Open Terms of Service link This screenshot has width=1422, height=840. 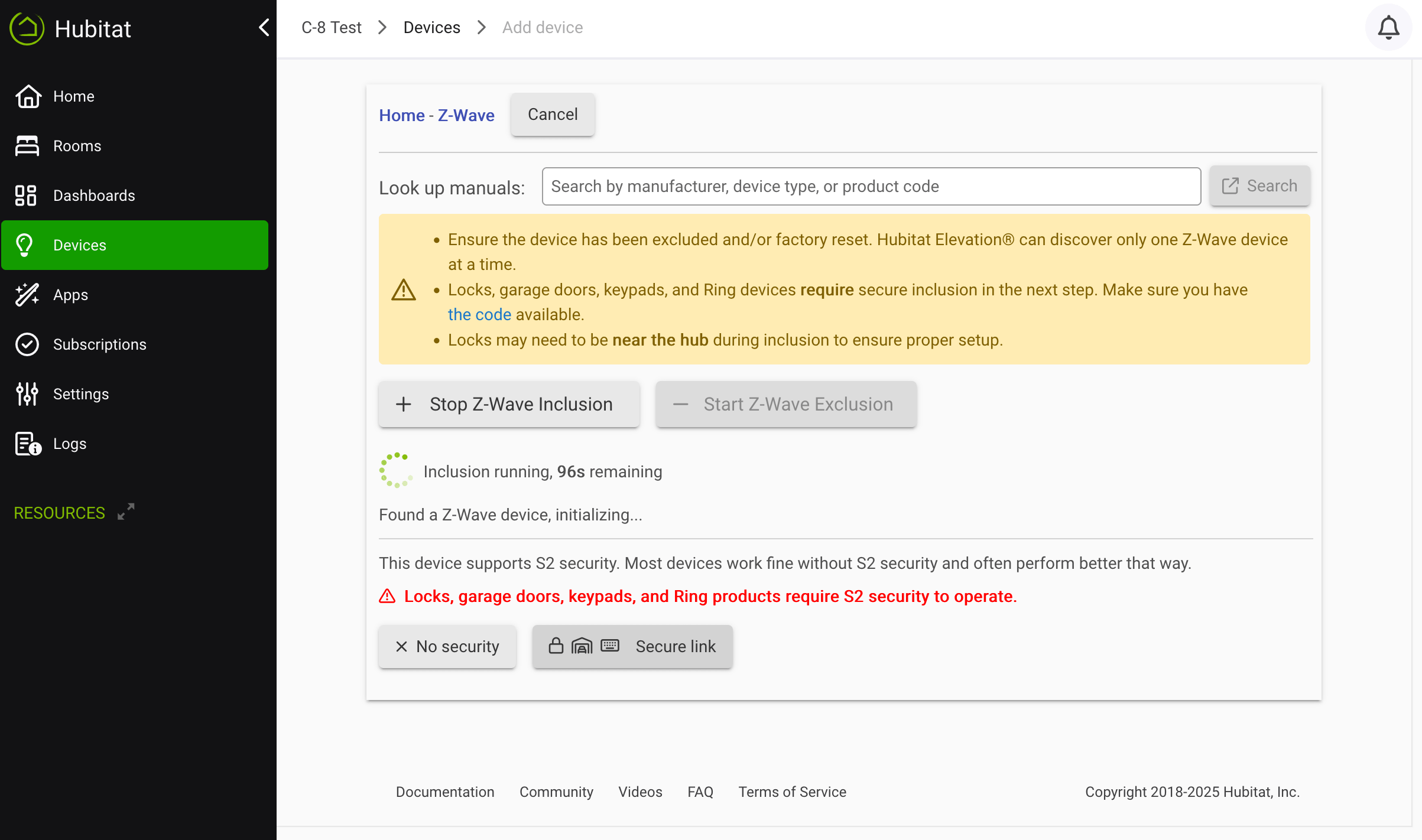(792, 792)
